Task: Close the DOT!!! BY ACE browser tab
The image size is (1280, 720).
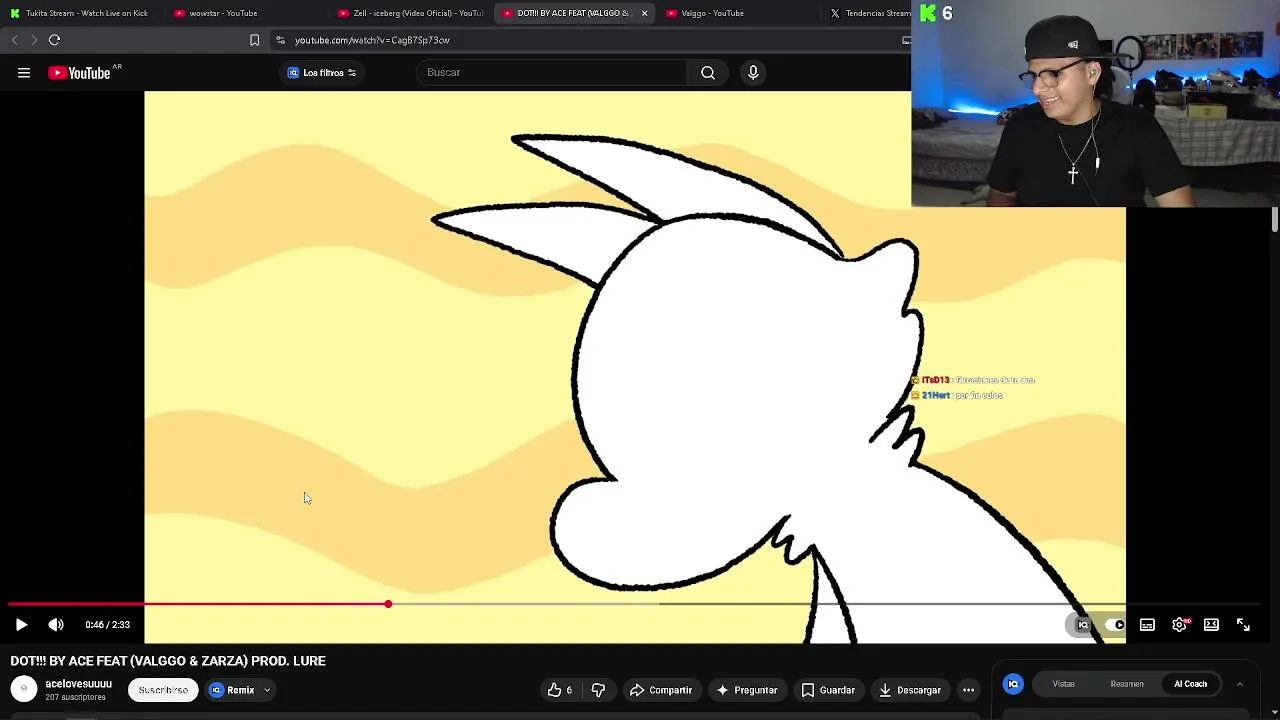Action: pos(644,13)
